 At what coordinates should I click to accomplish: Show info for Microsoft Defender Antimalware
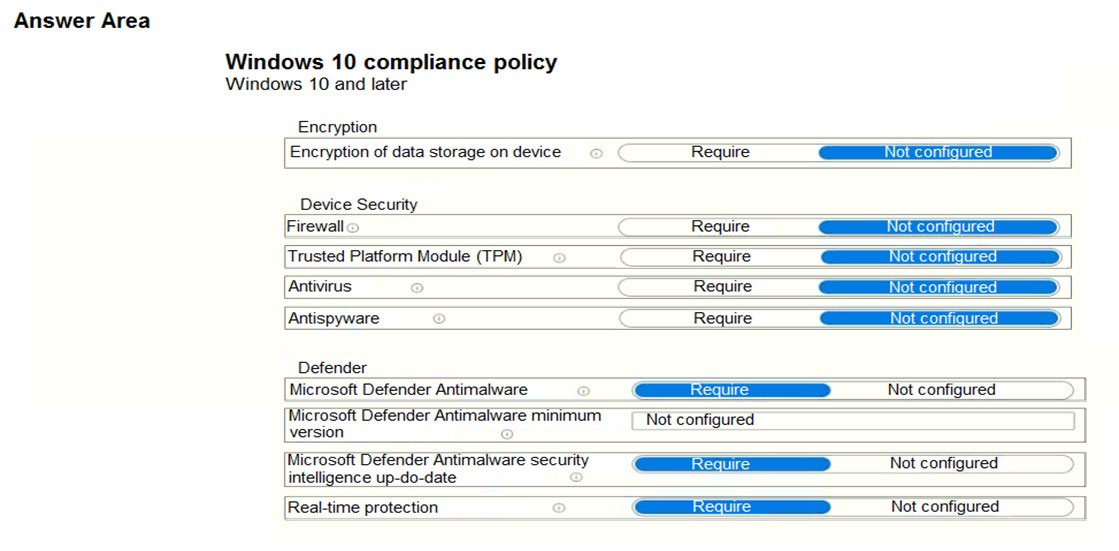click(584, 391)
